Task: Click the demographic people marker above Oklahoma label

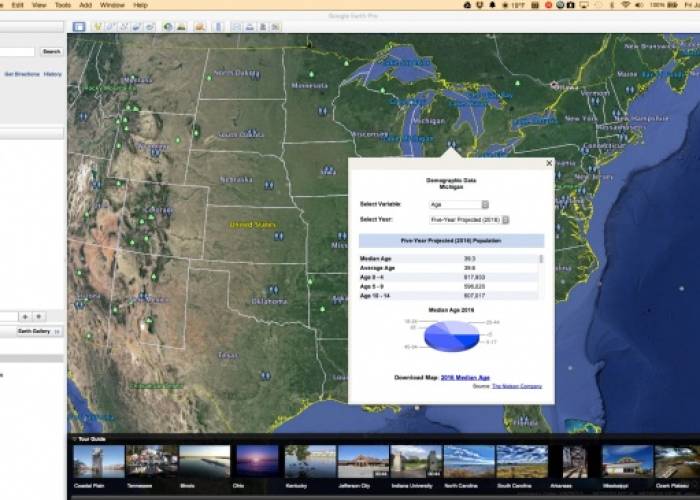Action: point(273,290)
